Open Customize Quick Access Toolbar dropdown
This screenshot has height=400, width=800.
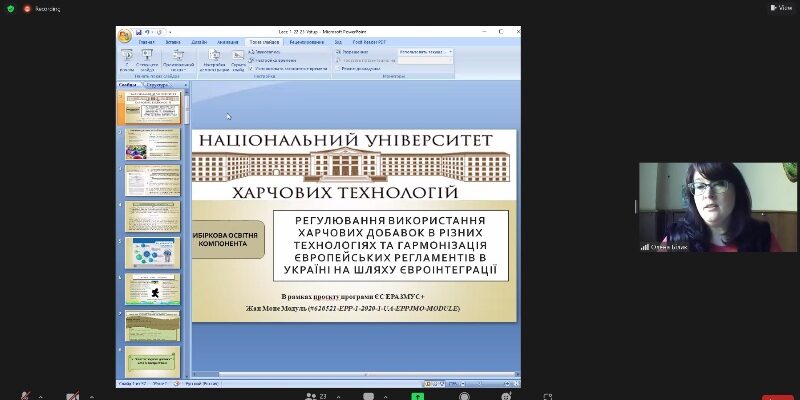click(170, 32)
